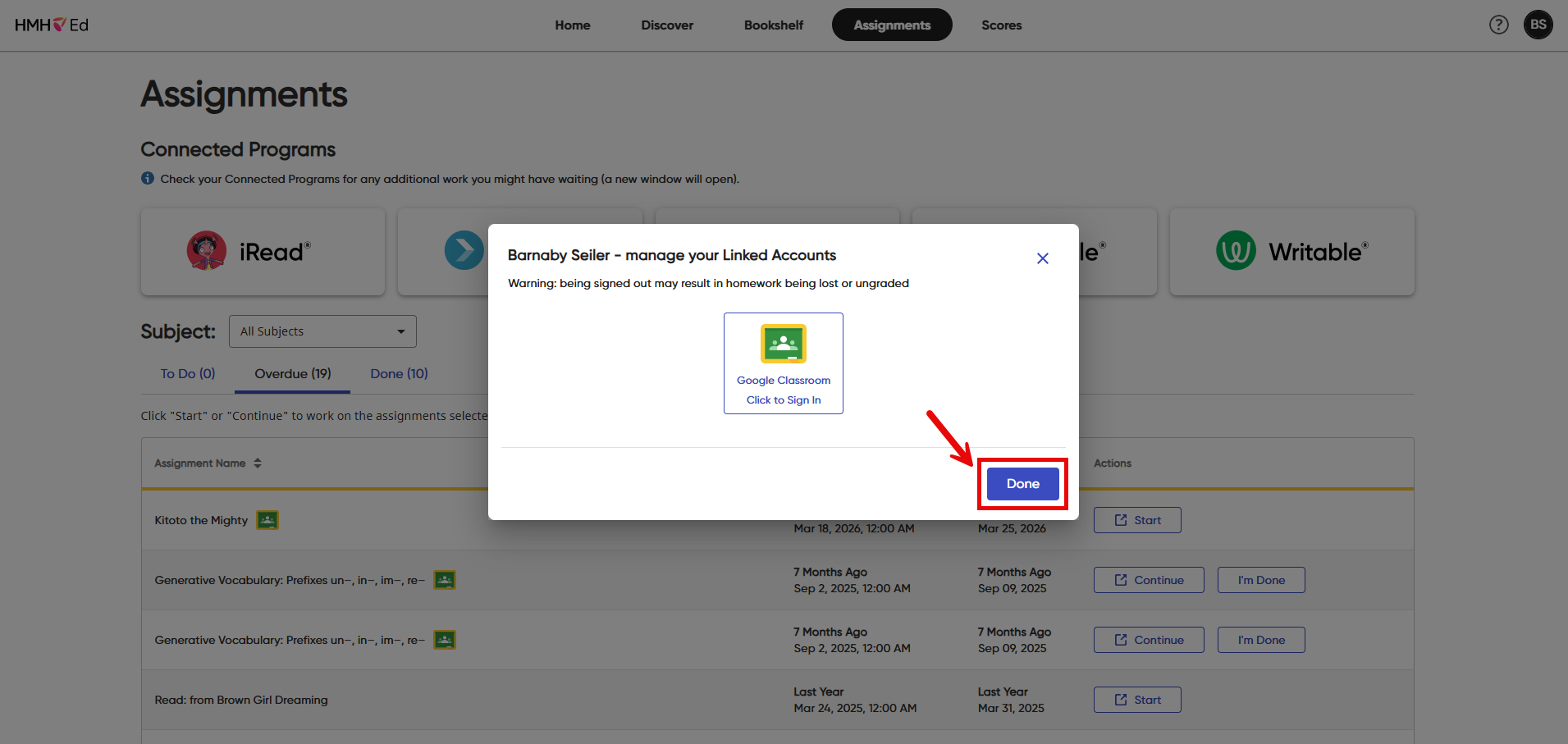
Task: Sort by Assignment Name arrows
Action: click(x=258, y=463)
